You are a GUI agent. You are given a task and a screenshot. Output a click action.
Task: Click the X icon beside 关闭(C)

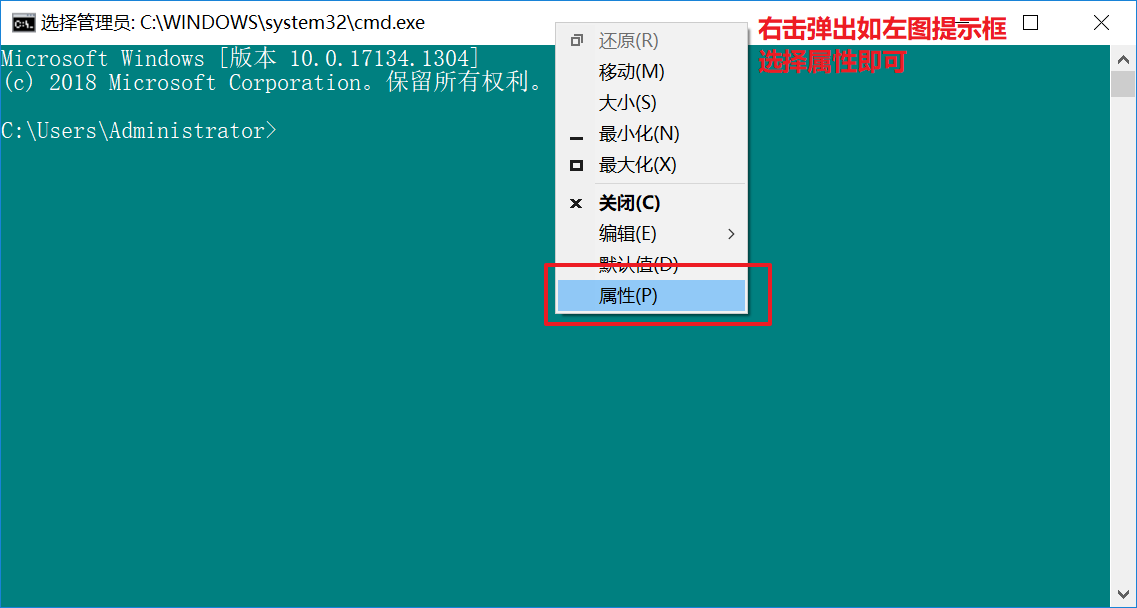(x=576, y=202)
